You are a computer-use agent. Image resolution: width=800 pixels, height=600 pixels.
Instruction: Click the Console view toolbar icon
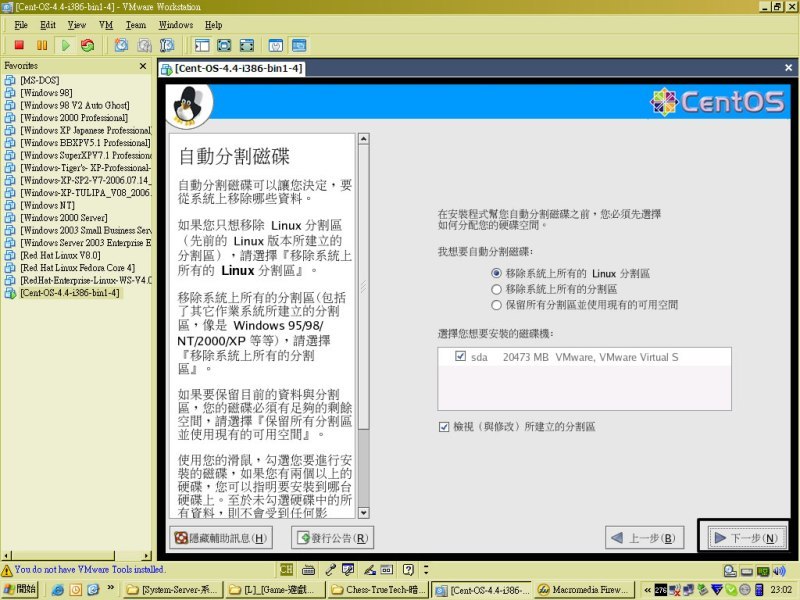pos(299,45)
